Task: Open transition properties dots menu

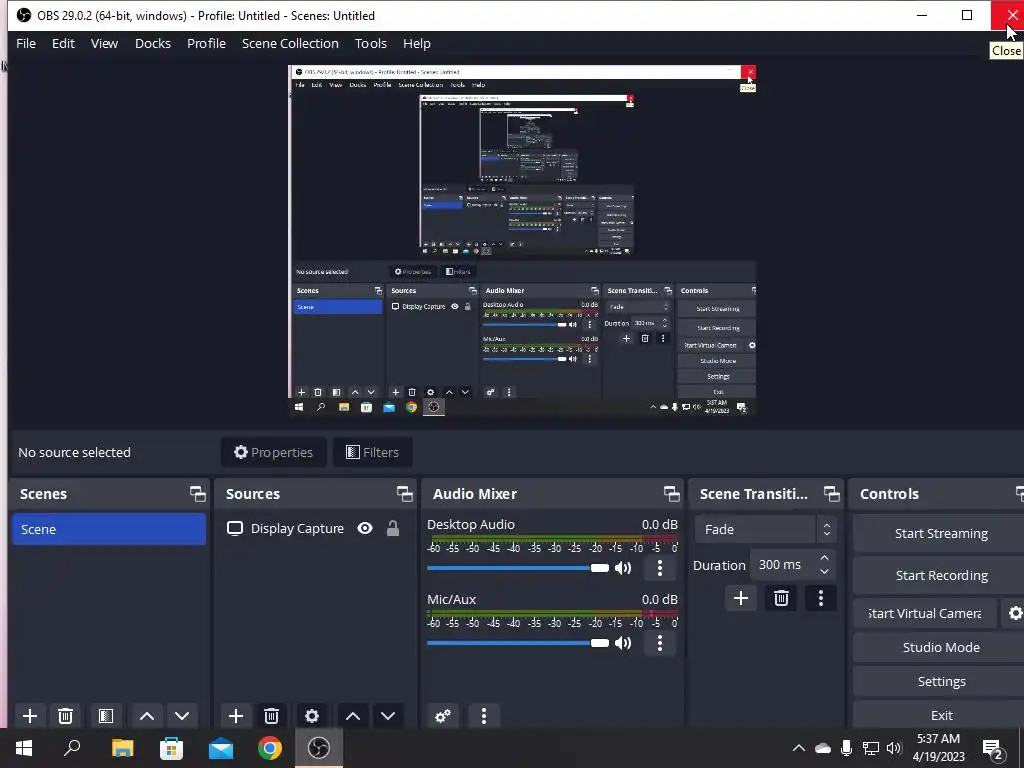Action: tap(821, 598)
